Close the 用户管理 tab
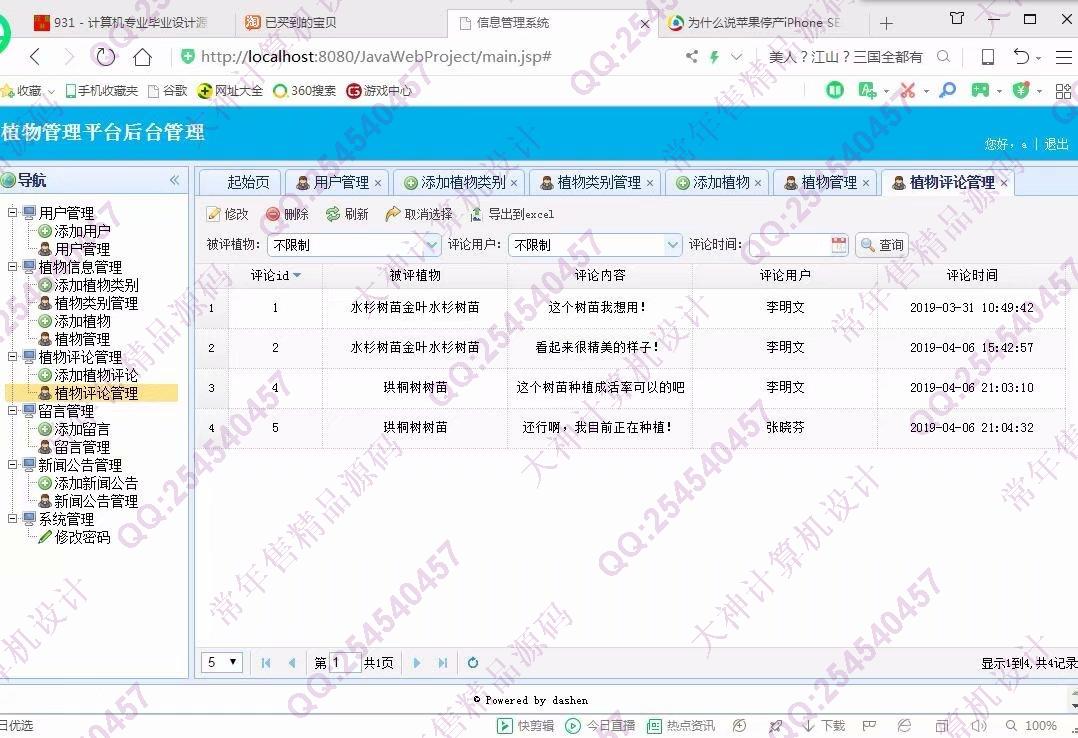Screen dimensions: 1078x738 [x=377, y=183]
